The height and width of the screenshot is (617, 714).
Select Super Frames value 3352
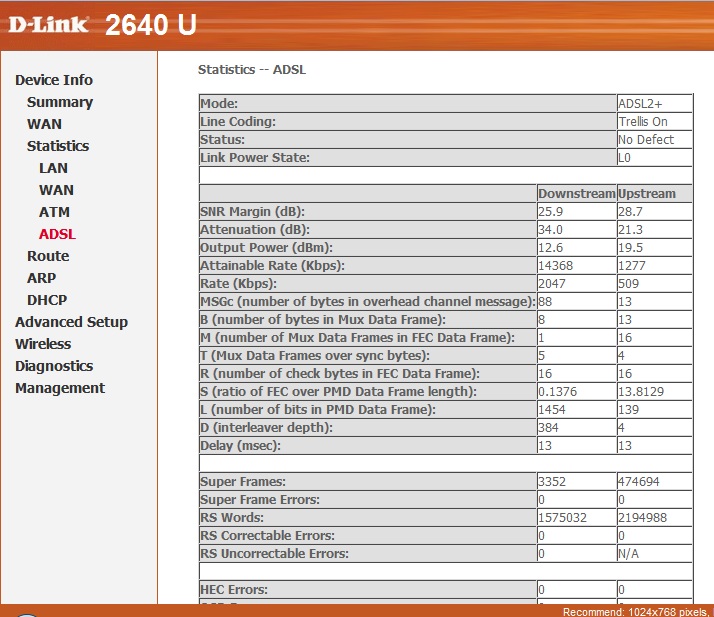tap(551, 481)
